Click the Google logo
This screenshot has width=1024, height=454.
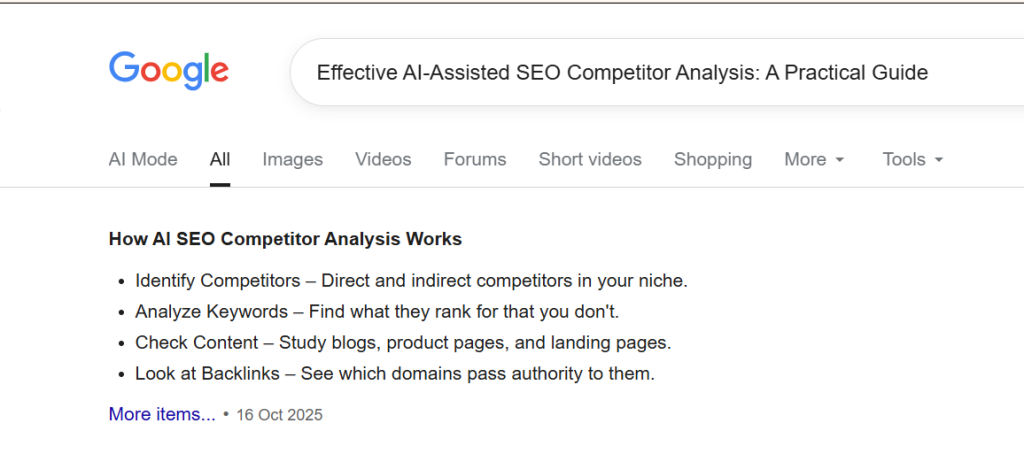[168, 69]
